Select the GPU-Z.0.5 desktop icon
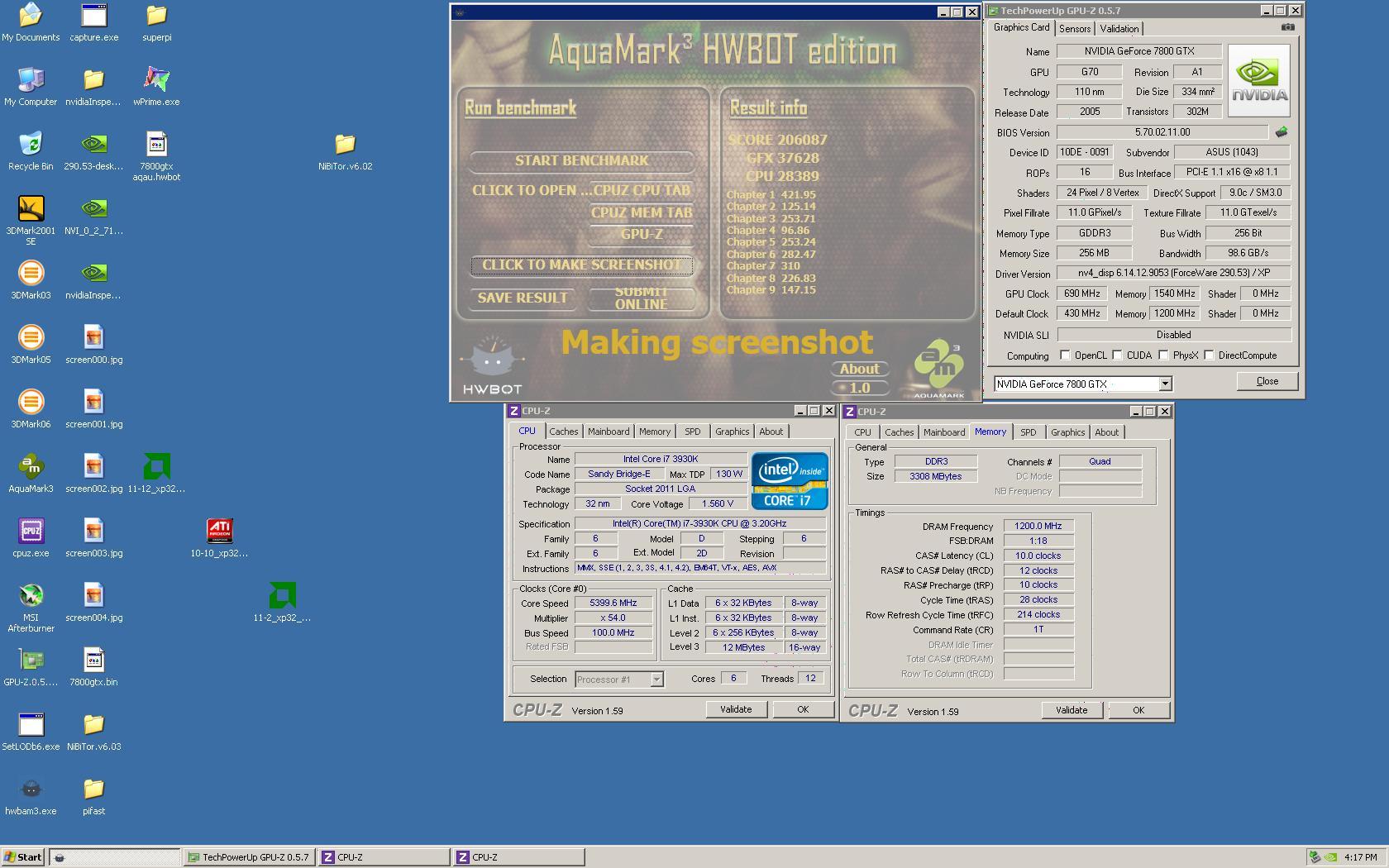1389x868 pixels. pyautogui.click(x=31, y=667)
